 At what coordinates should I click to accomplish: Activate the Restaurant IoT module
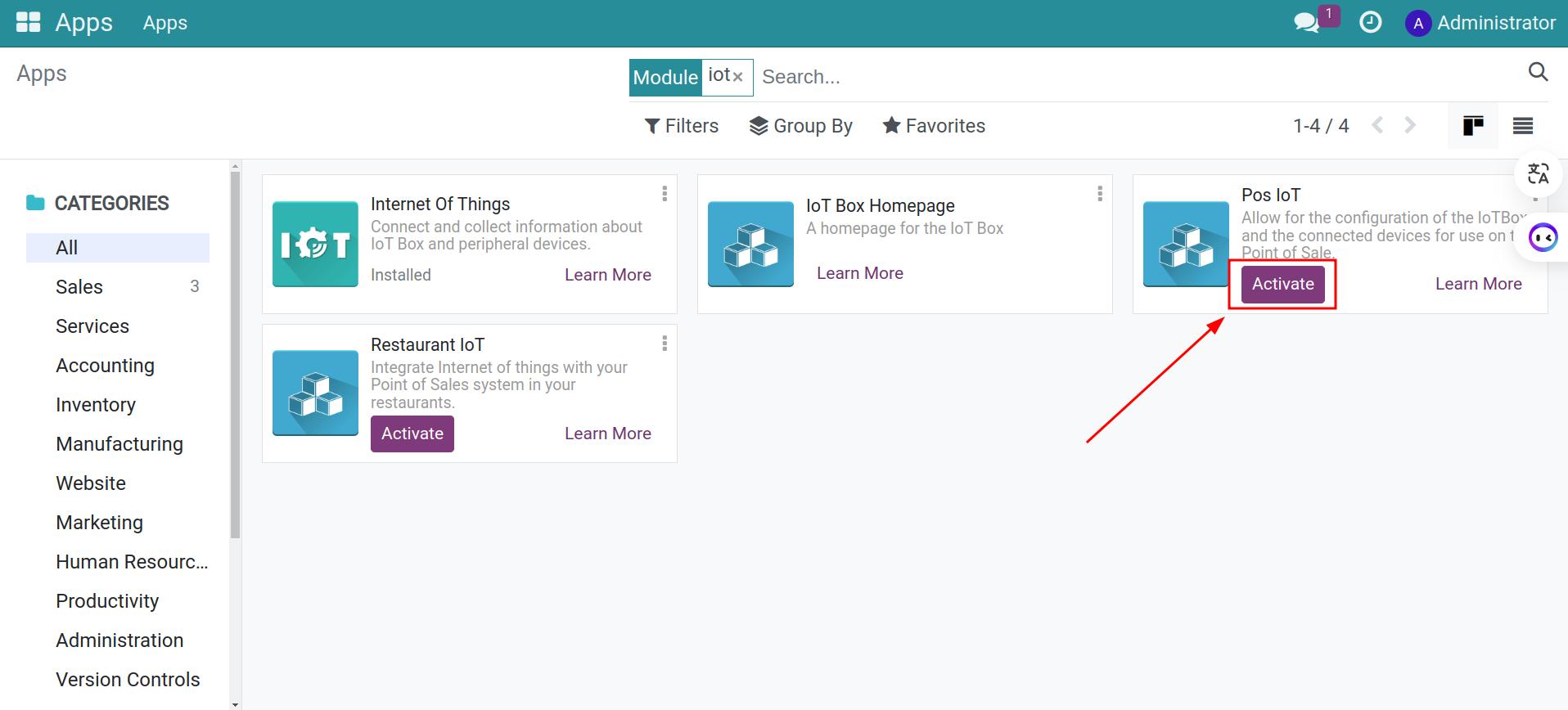point(412,434)
